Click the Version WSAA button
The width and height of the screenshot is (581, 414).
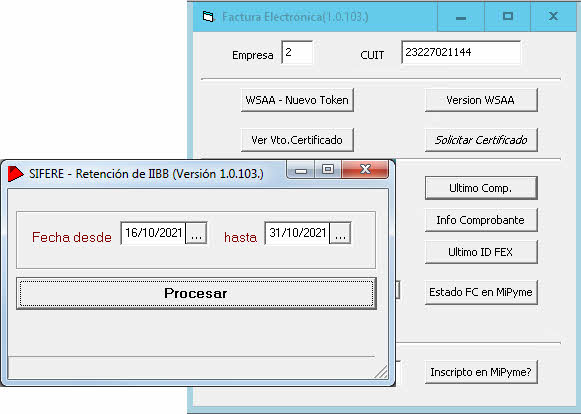click(x=481, y=100)
